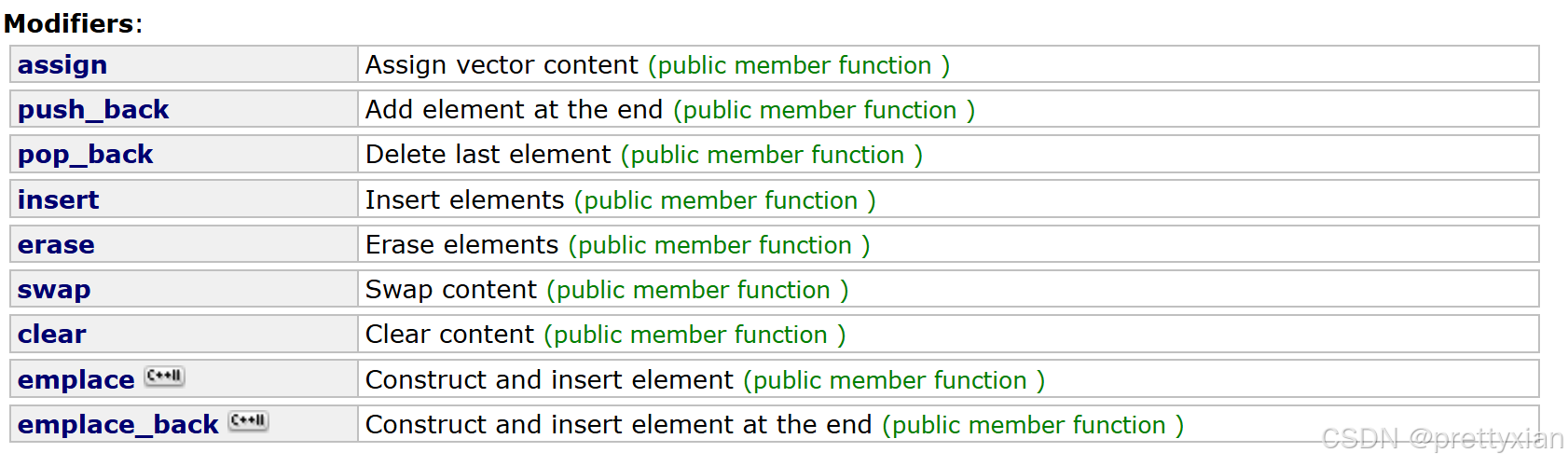Click the 'Insert elements' description cell
Image resolution: width=1568 pixels, height=466 pixels.
(948, 199)
